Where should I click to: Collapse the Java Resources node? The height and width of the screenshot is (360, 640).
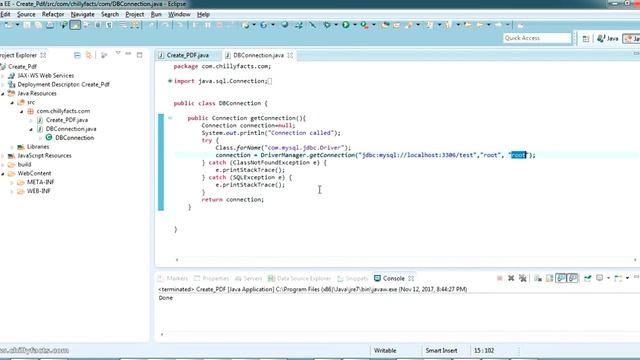[3, 93]
